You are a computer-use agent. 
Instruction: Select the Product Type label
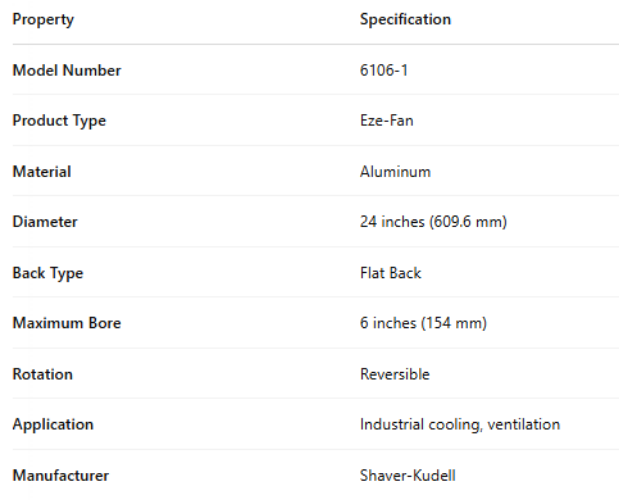(x=59, y=121)
